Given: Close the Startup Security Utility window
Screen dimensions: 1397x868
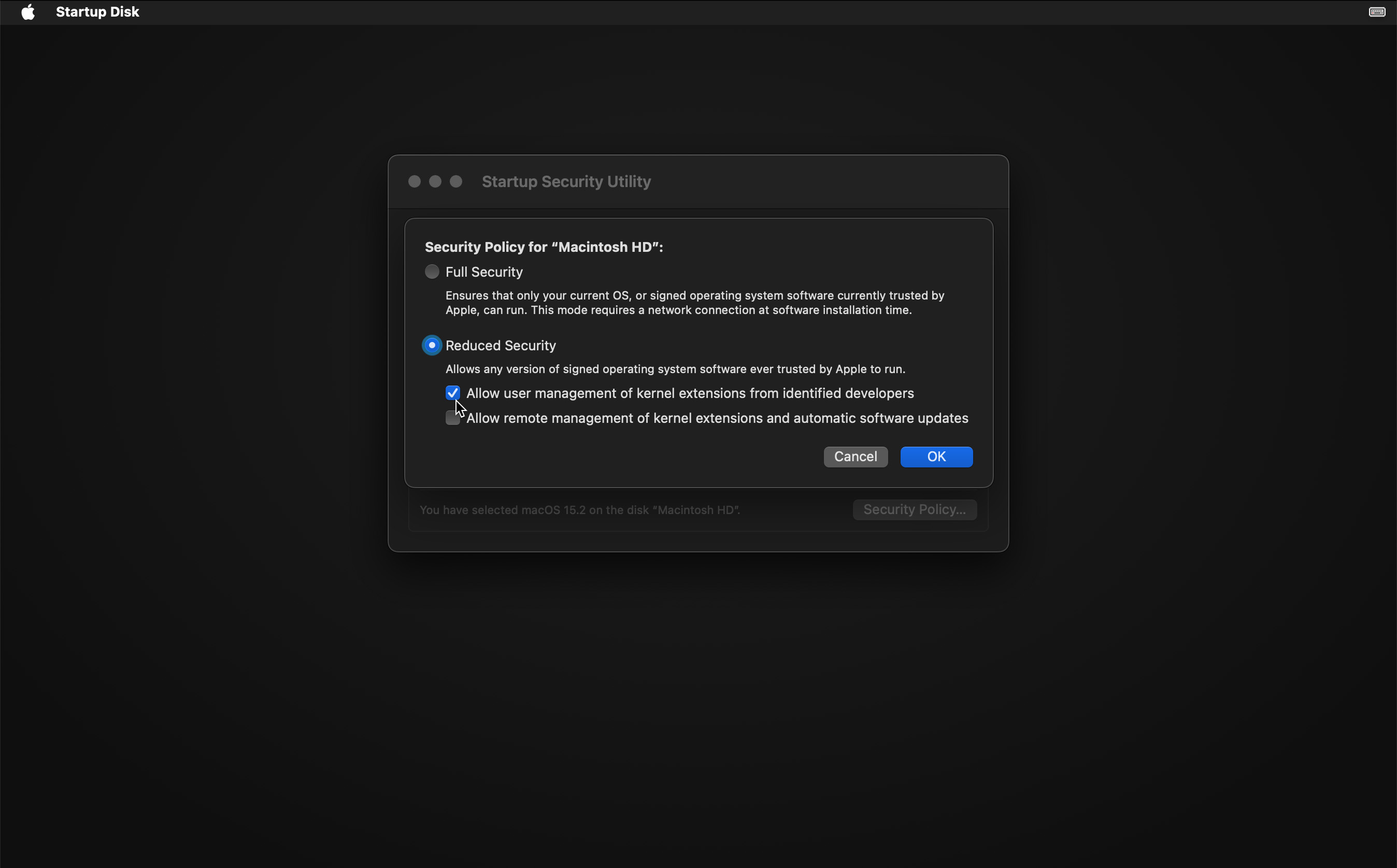Looking at the screenshot, I should click(x=415, y=181).
